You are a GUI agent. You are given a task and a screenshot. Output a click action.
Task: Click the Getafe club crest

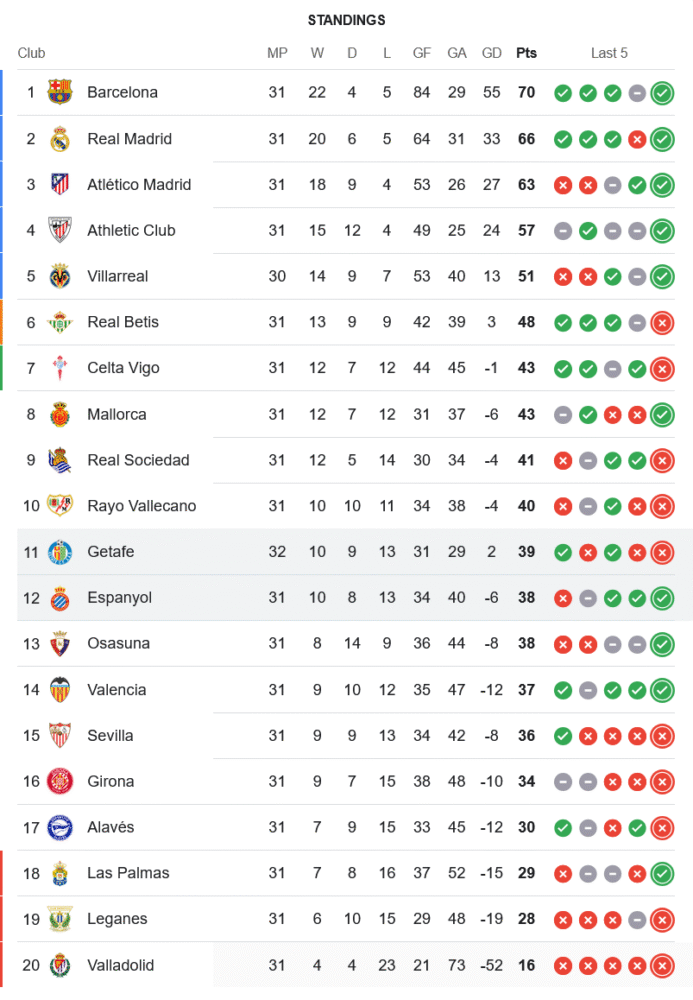click(60, 552)
